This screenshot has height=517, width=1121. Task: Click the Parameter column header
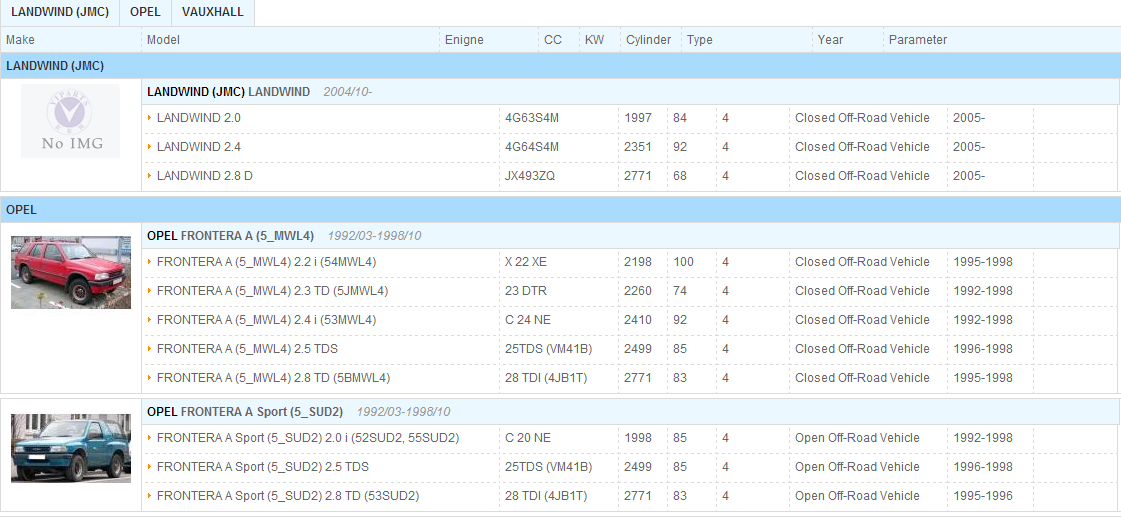(918, 40)
